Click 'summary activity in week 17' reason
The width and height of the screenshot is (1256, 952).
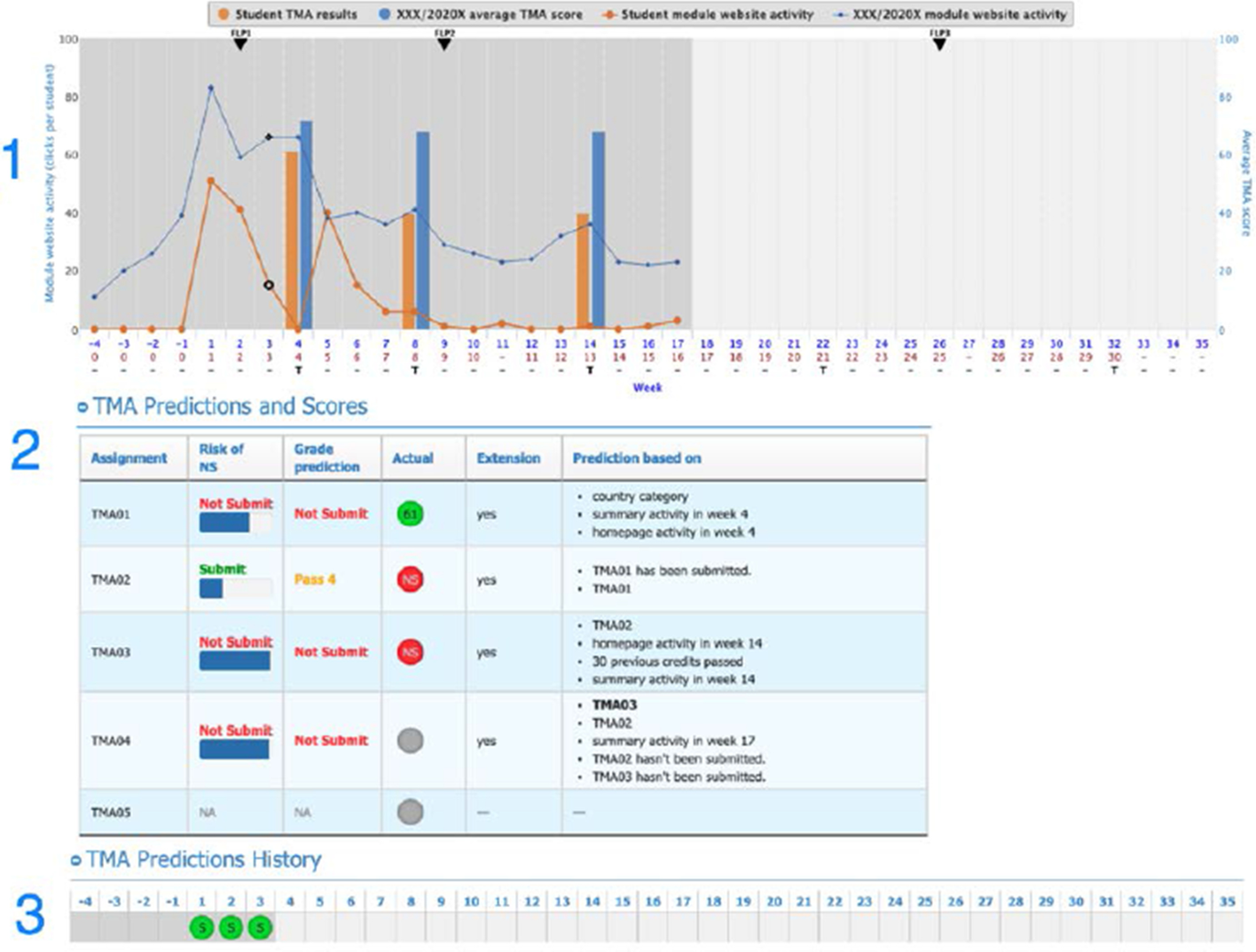[x=673, y=741]
